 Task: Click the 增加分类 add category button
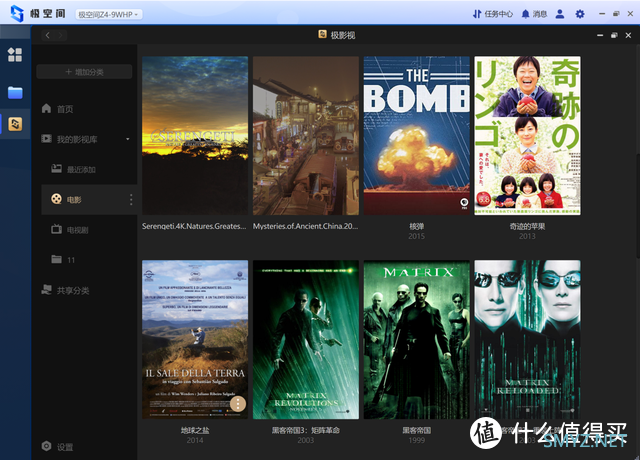click(84, 72)
